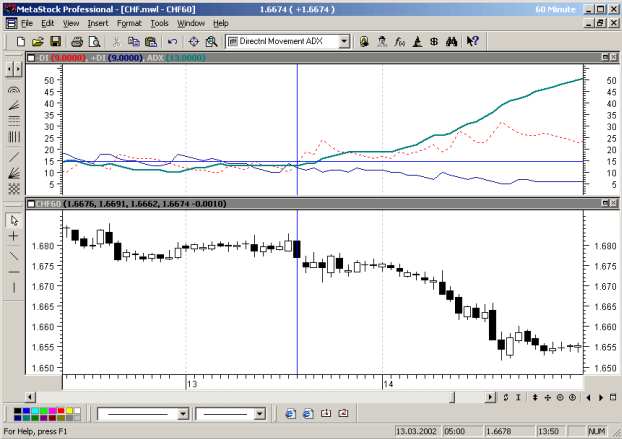Close the ADX indicator inner window pane
Image resolution: width=622 pixels, height=439 pixels.
tap(613, 58)
